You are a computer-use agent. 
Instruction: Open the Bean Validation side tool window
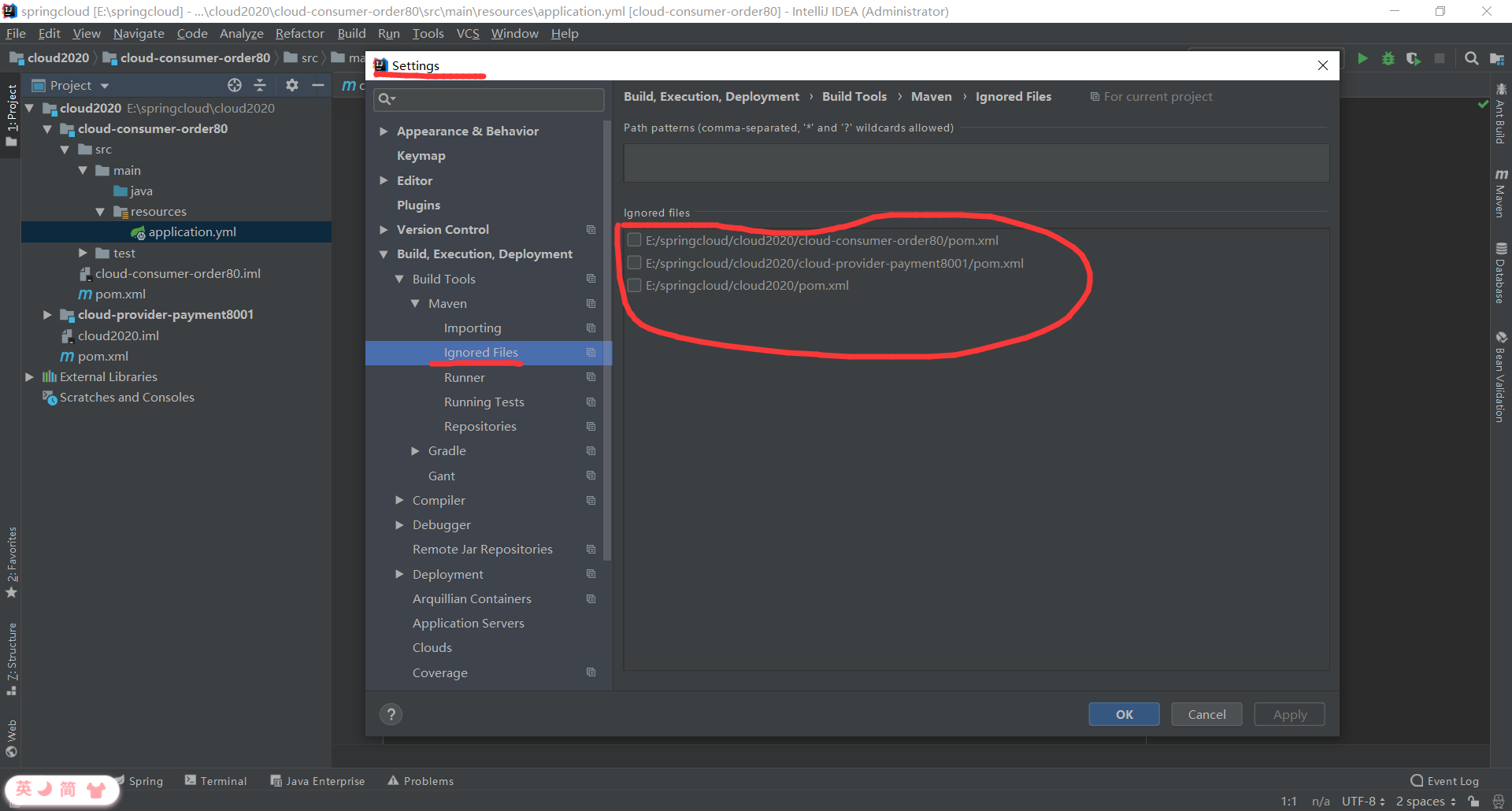pyautogui.click(x=1501, y=376)
